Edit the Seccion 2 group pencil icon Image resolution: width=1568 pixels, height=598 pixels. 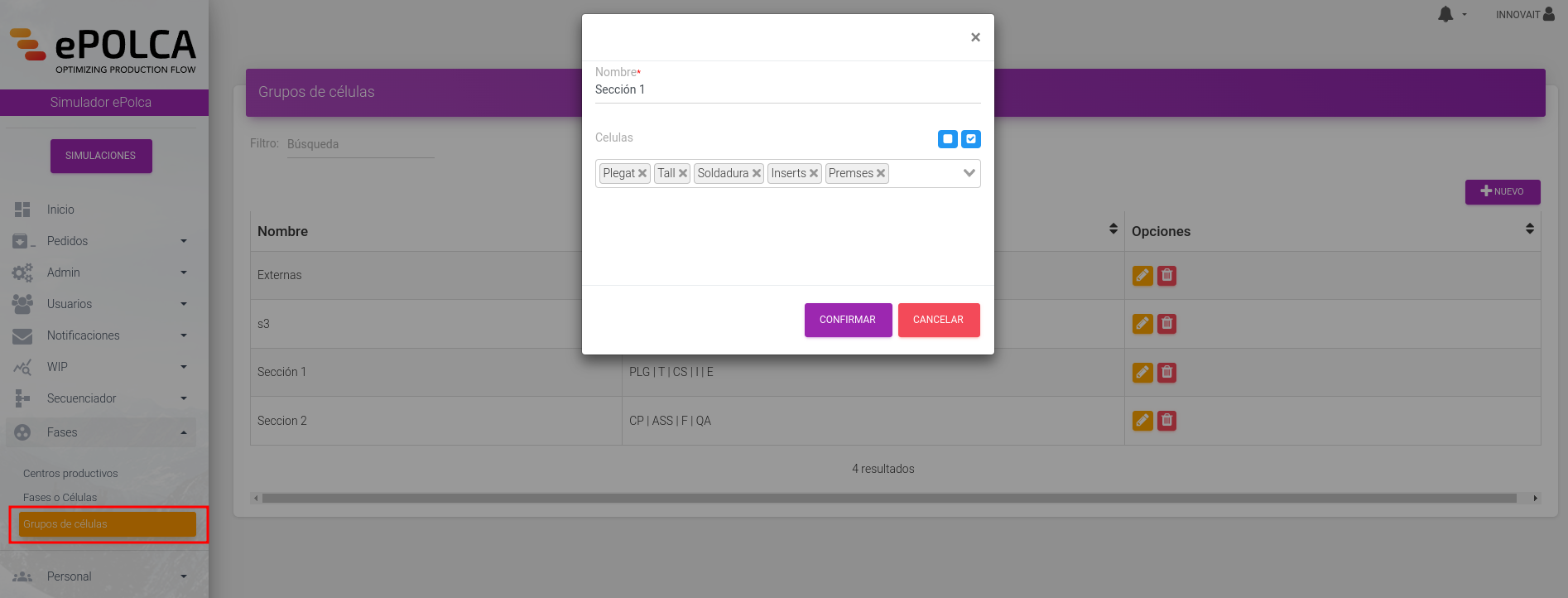(x=1142, y=421)
